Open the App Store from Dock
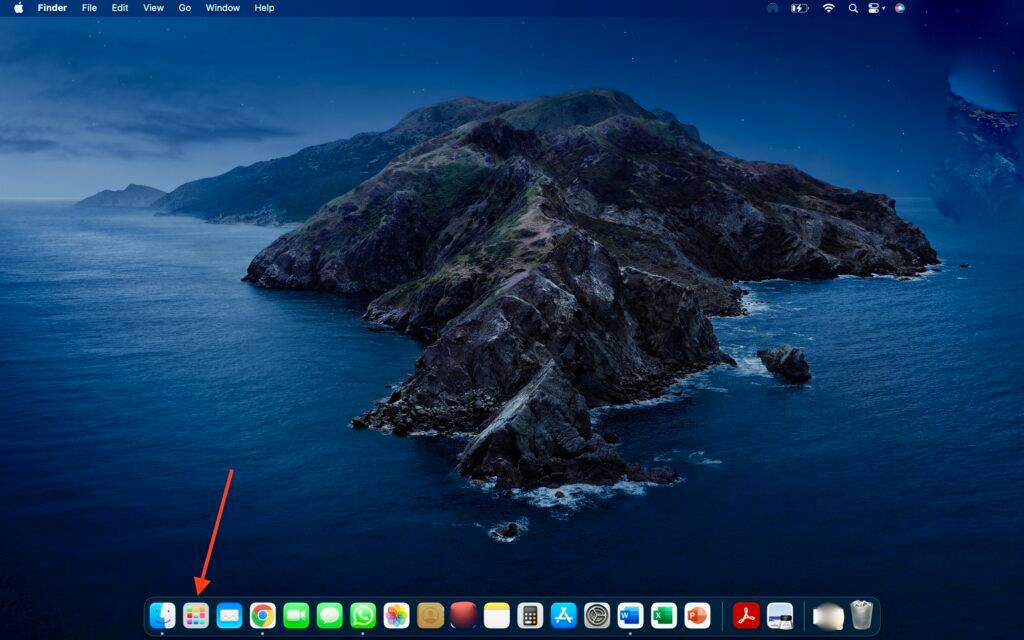This screenshot has width=1024, height=640. click(563, 615)
